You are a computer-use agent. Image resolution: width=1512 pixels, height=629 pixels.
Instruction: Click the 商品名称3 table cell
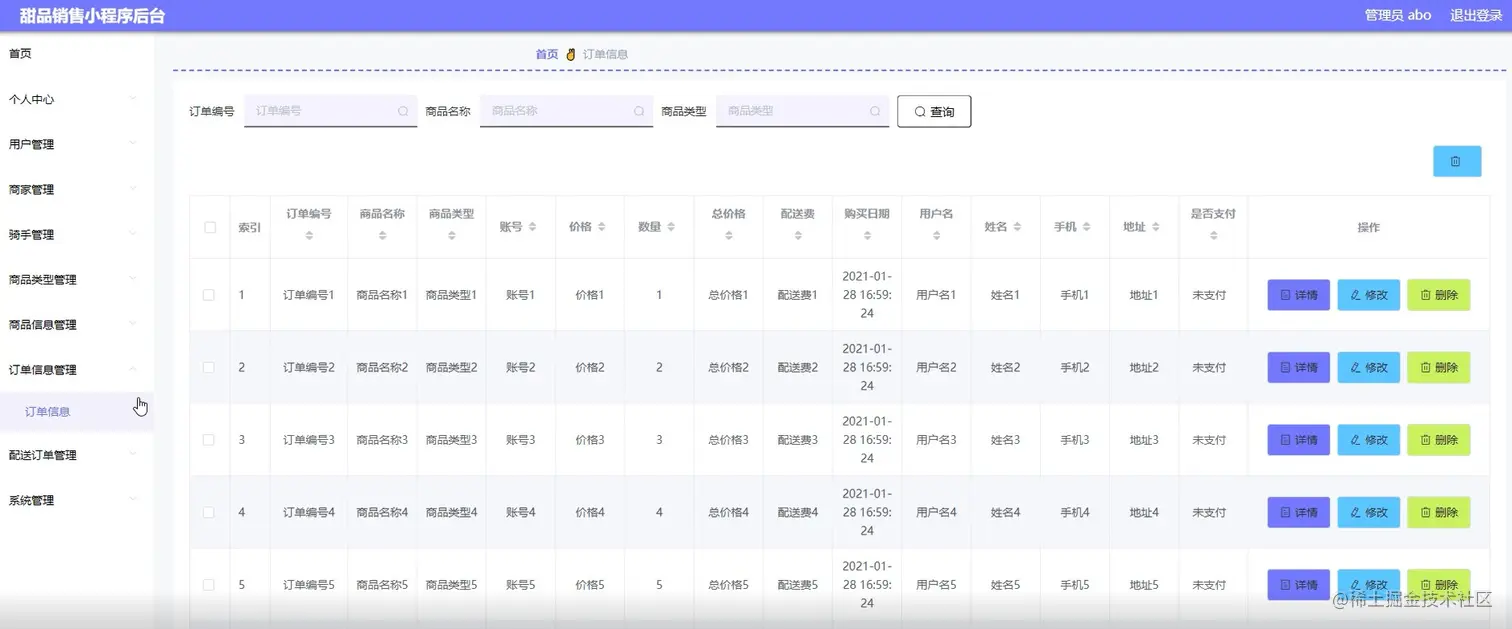point(382,440)
